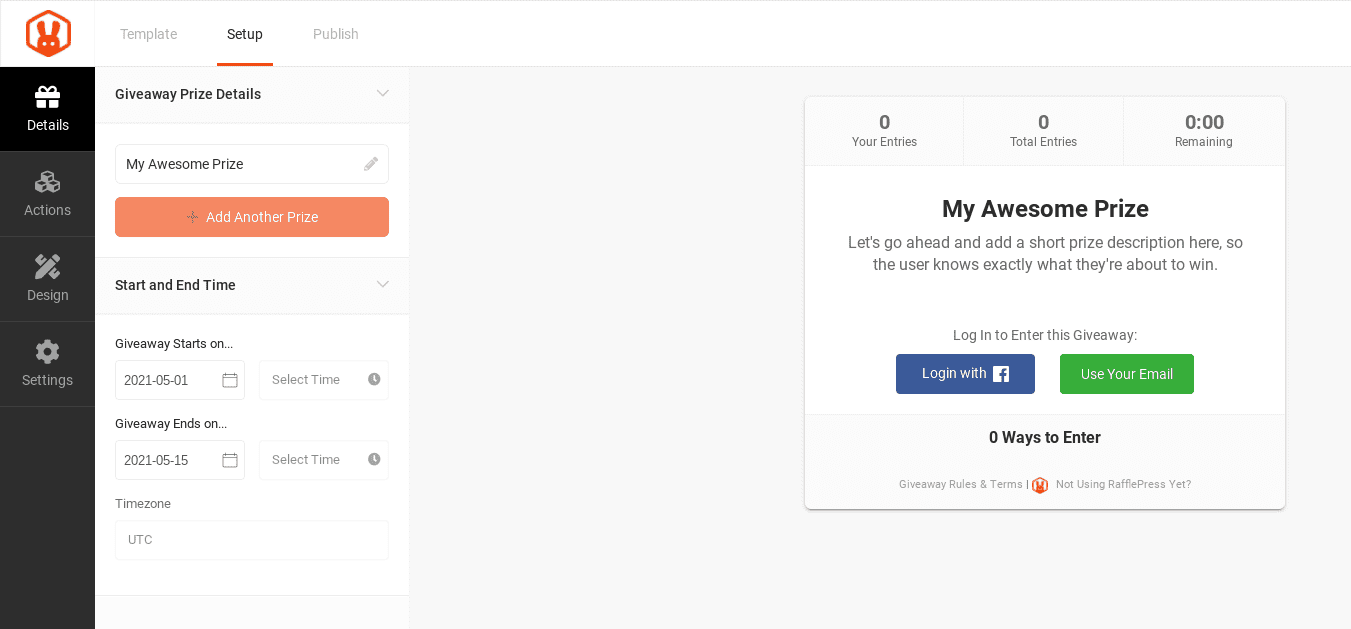Screen dimensions: 1351x629
Task: Click the Use Your Email button
Action: click(x=1126, y=373)
